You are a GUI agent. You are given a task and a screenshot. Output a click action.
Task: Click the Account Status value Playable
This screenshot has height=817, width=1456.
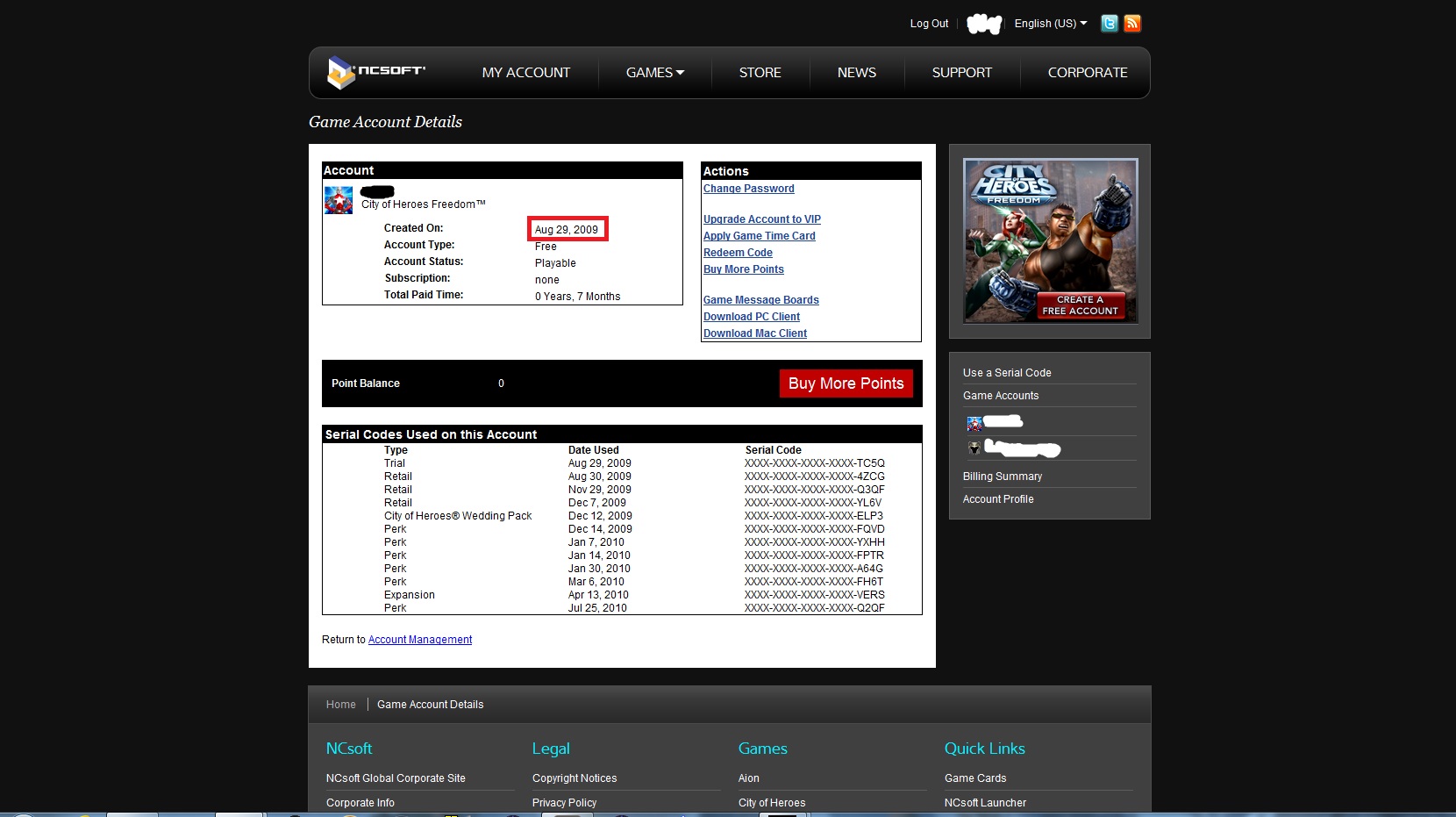coord(555,263)
